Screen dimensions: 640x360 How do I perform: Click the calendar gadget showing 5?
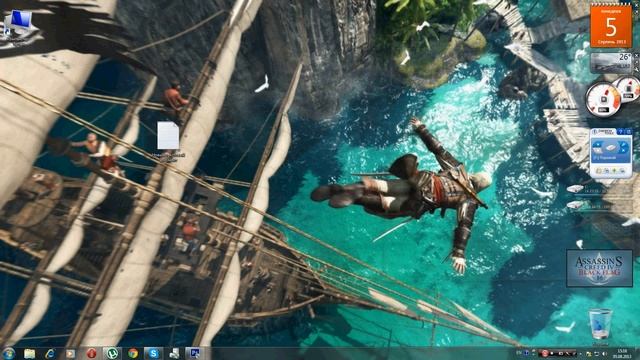[611, 25]
